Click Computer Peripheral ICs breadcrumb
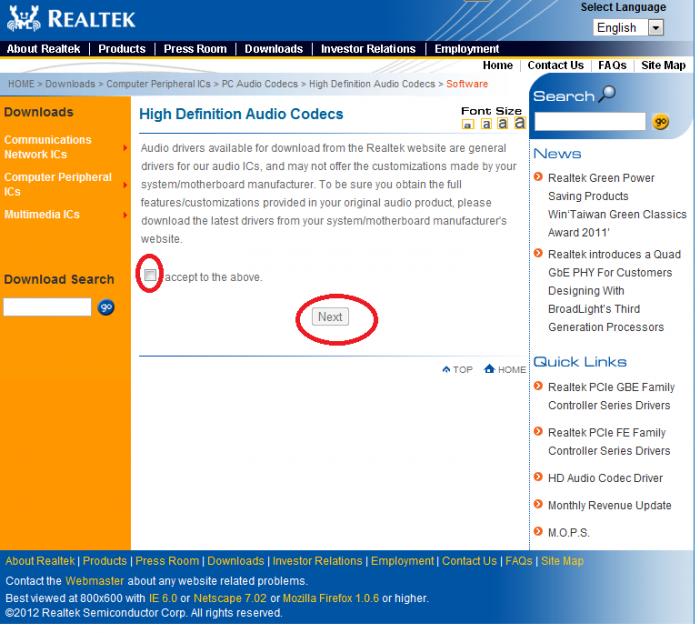The image size is (700, 633). (158, 84)
